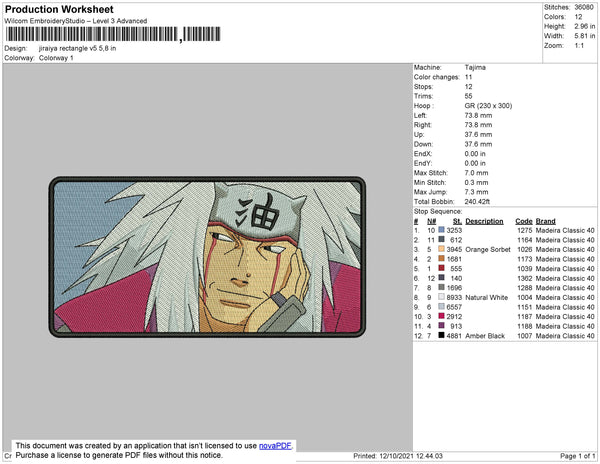Select Total Bobbin value 240.42ft

pyautogui.click(x=477, y=202)
